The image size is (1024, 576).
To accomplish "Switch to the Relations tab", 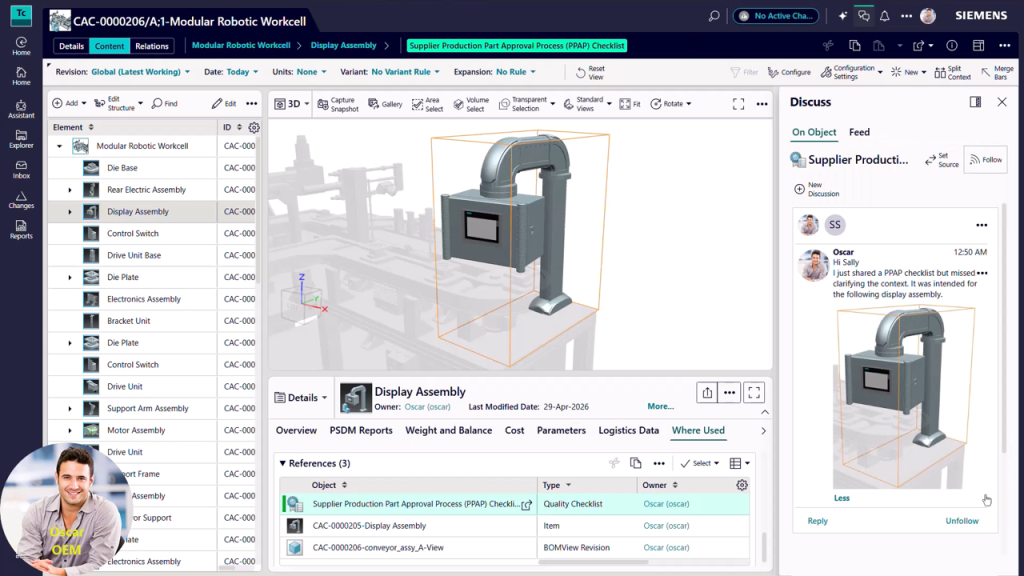I will [x=152, y=46].
